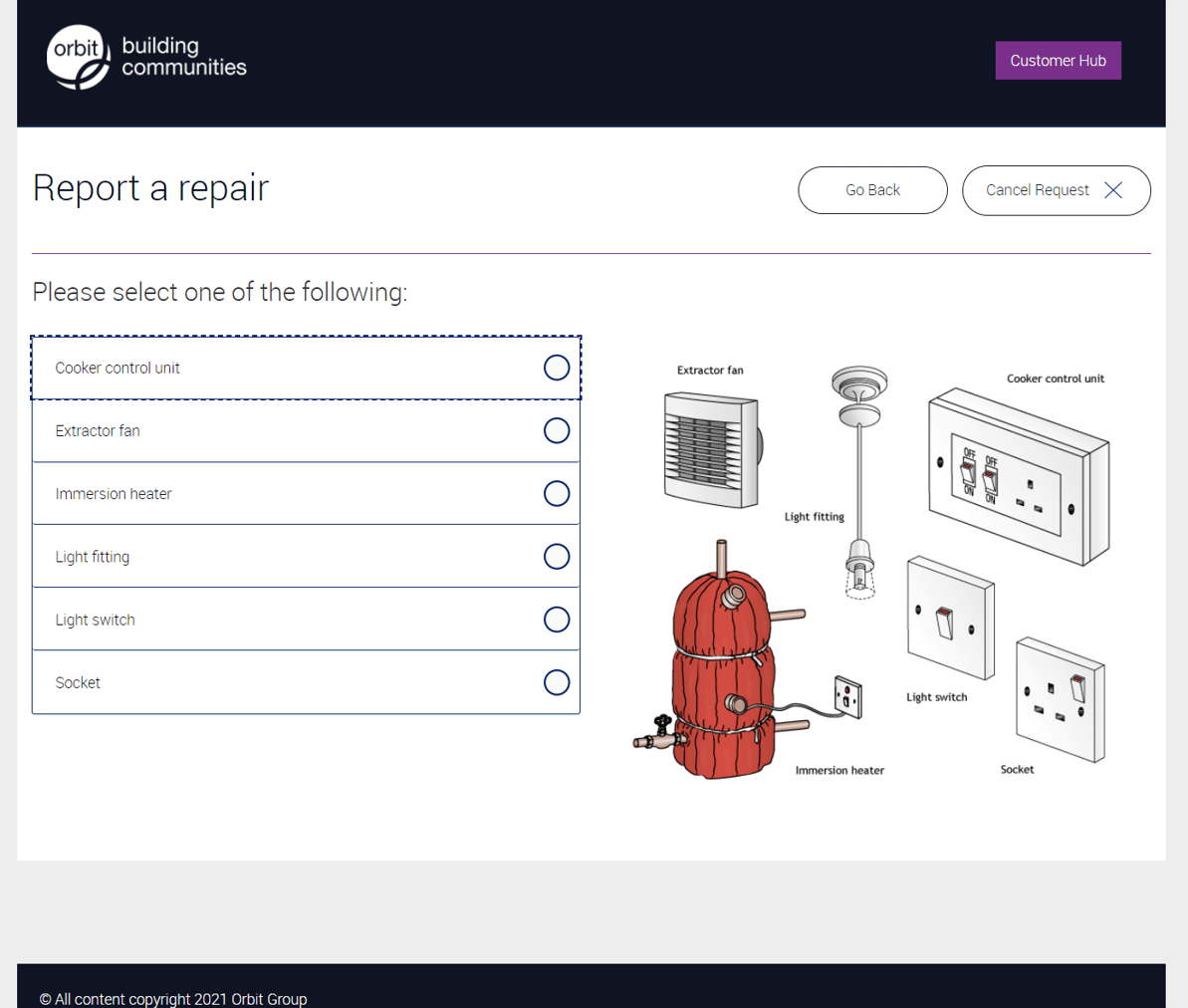Image resolution: width=1188 pixels, height=1008 pixels.
Task: Click the hanging light fitting illustration
Action: pyautogui.click(x=859, y=478)
